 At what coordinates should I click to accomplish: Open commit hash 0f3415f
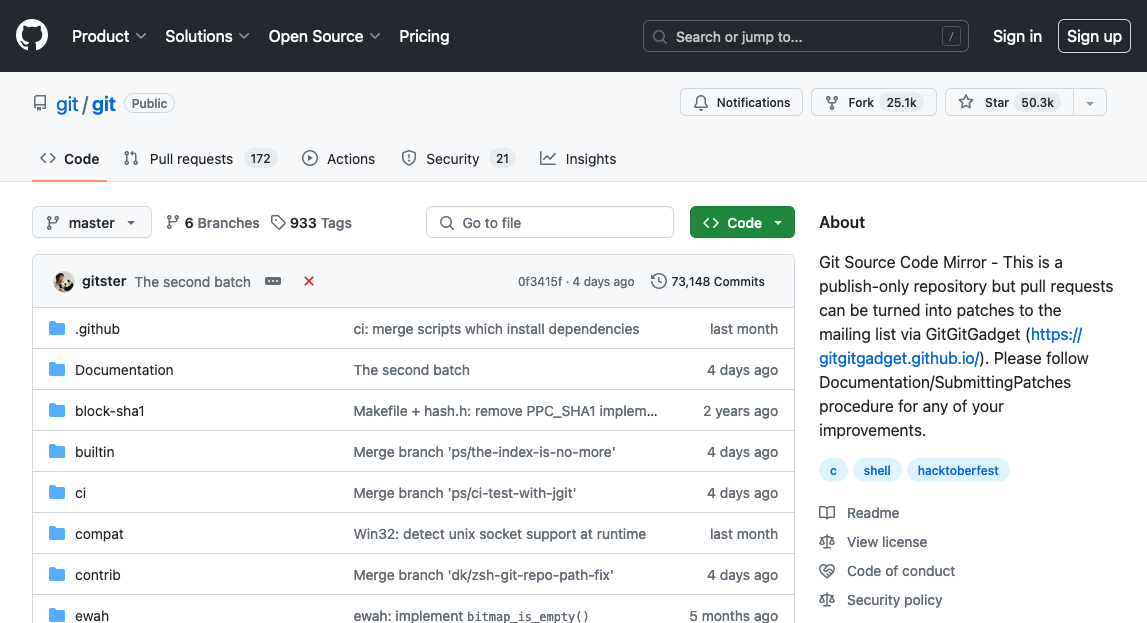540,282
